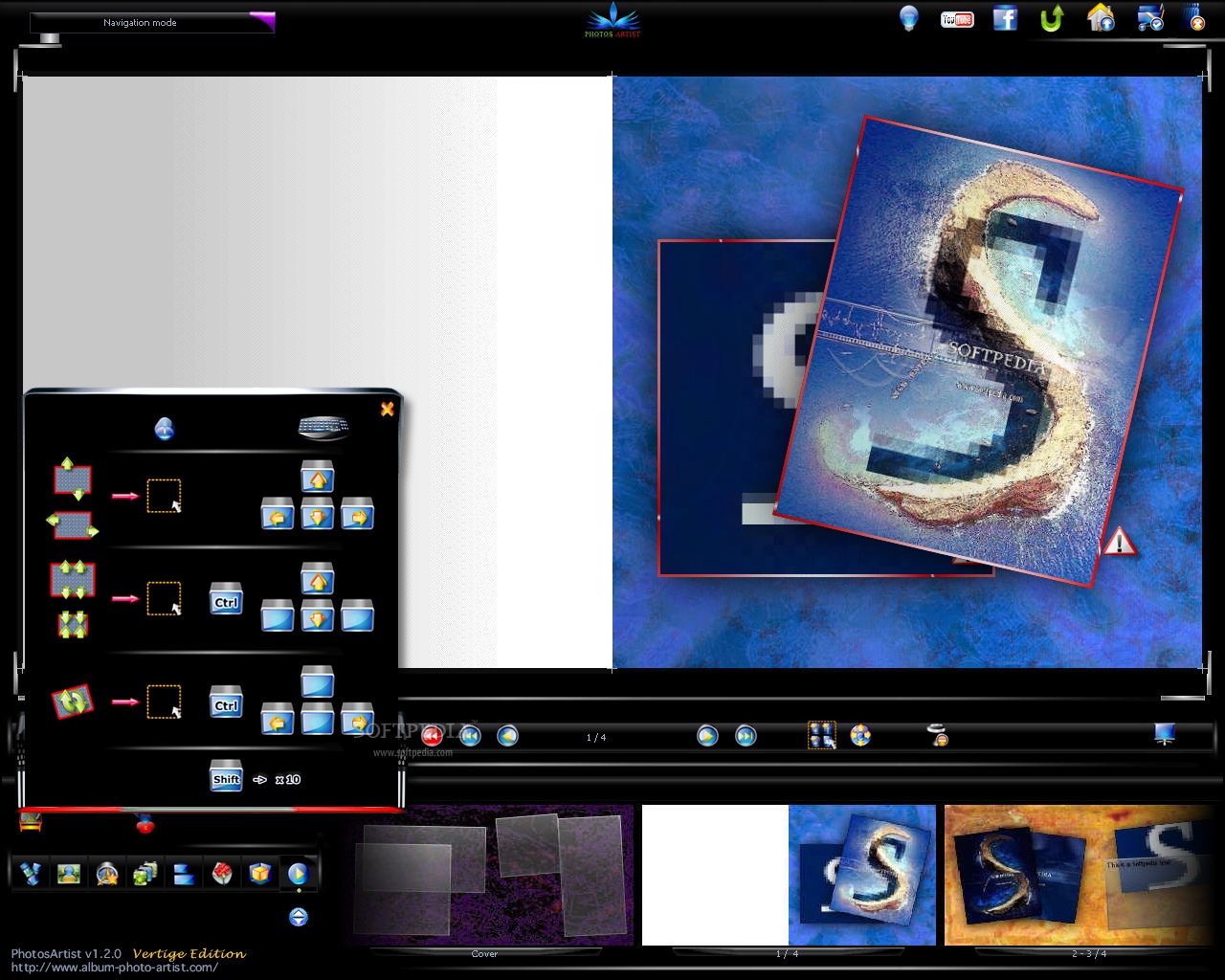1225x980 pixels.
Task: Click the picture easel icon above toolbar
Action: pyautogui.click(x=31, y=821)
